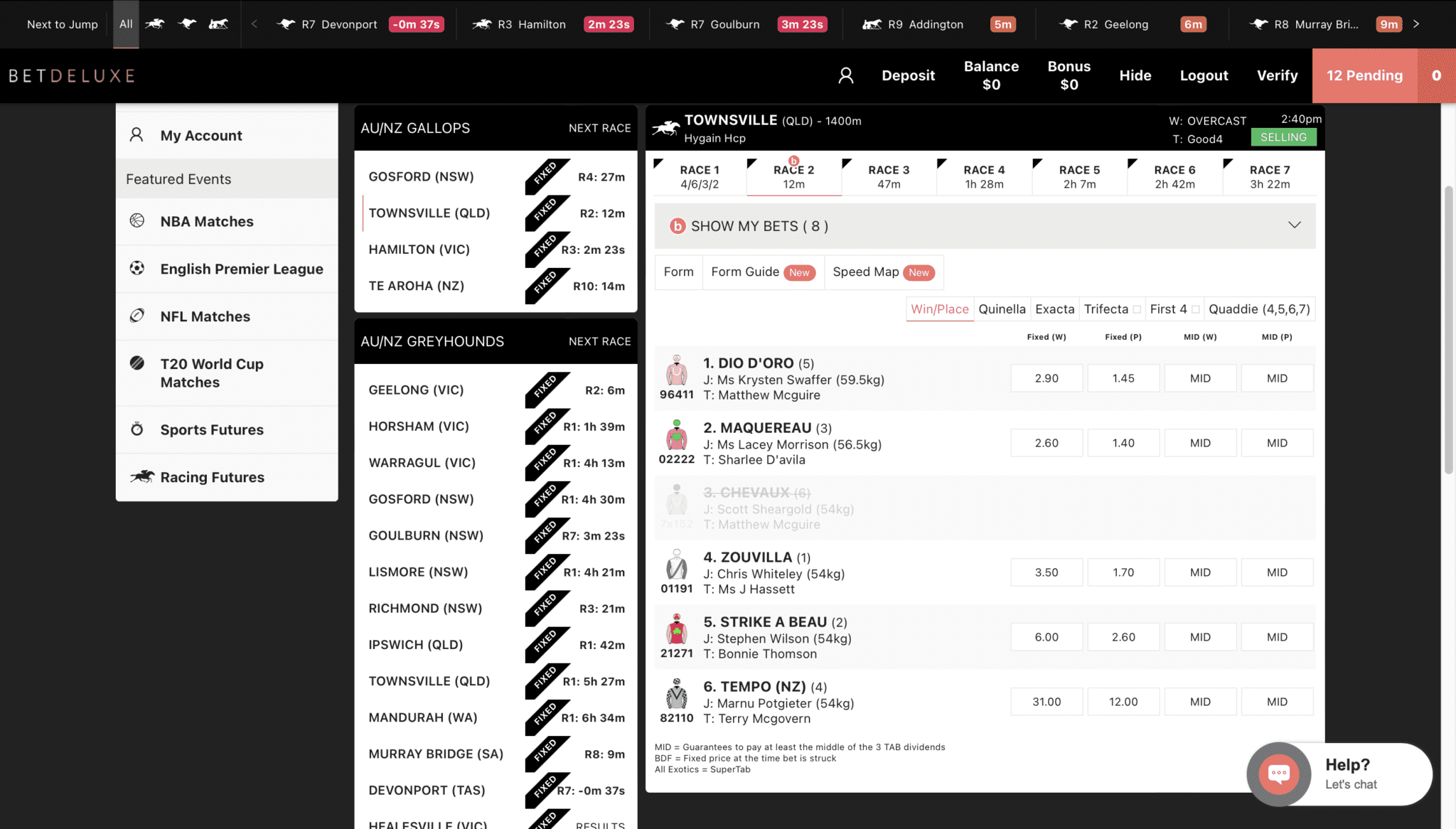Viewport: 1456px width, 829px height.
Task: Filter next-to-jump by greyhound icon
Action: pos(187,24)
